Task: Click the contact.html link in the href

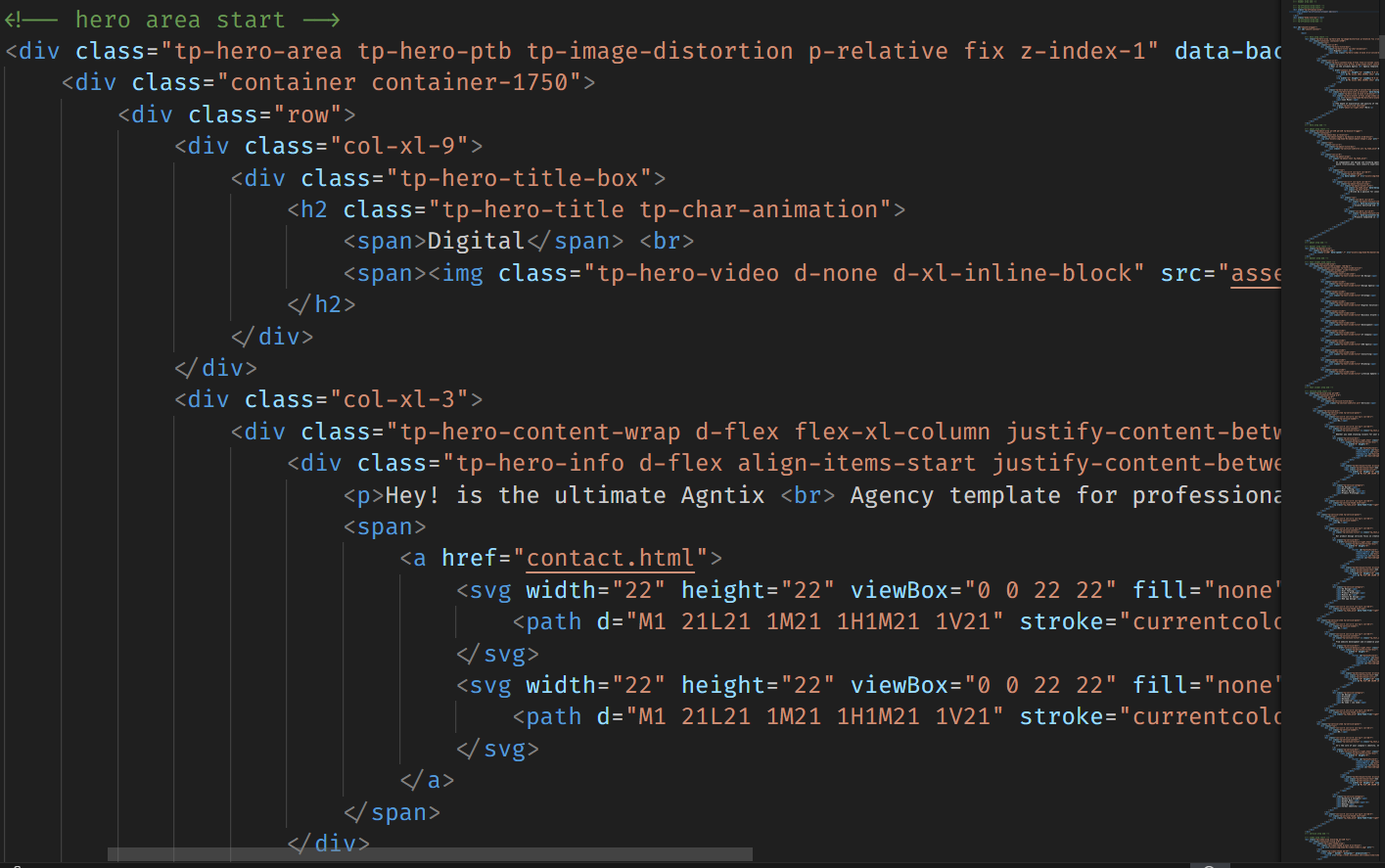Action: (611, 558)
